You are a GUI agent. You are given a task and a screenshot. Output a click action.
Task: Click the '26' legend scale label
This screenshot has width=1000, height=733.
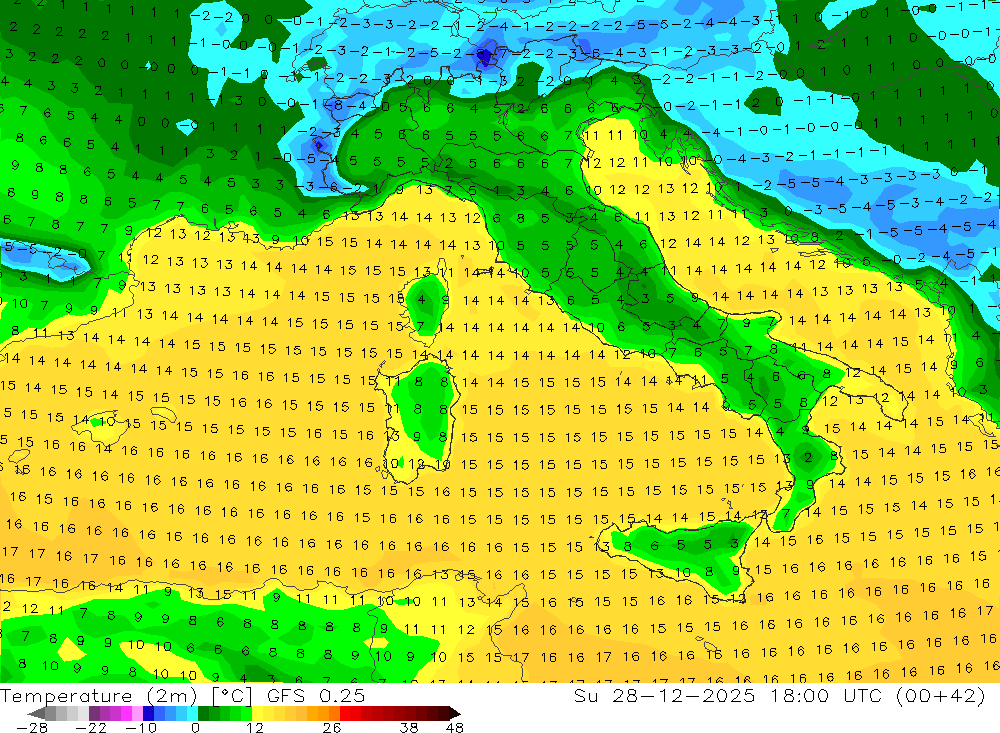pyautogui.click(x=332, y=728)
